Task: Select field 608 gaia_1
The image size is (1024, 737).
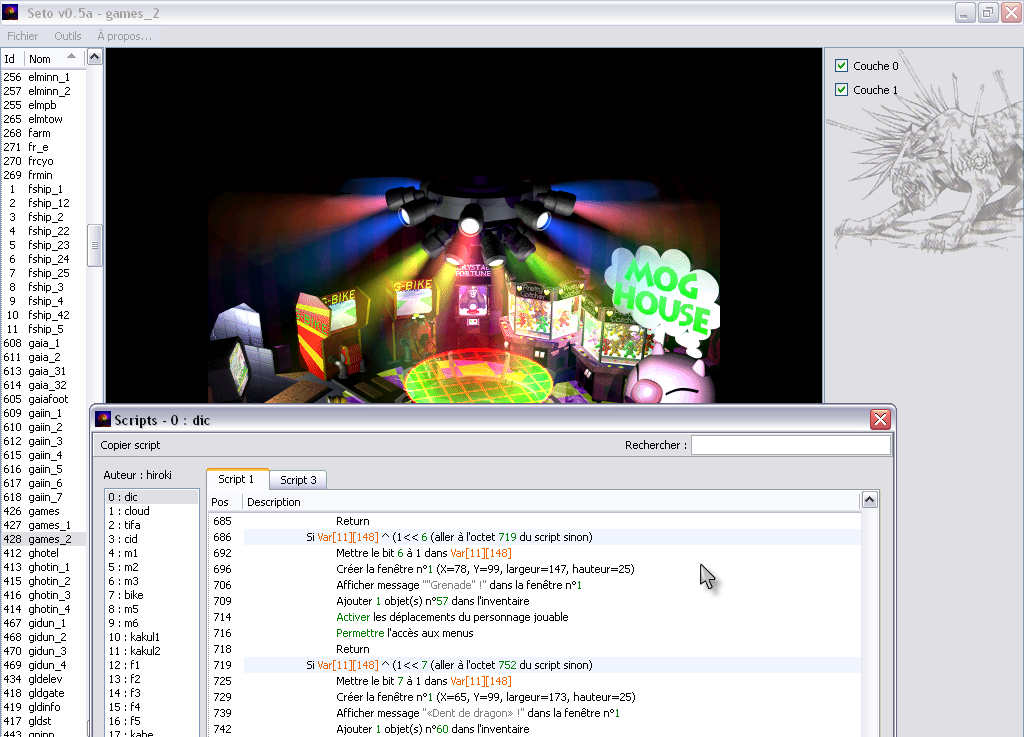Action: [43, 343]
